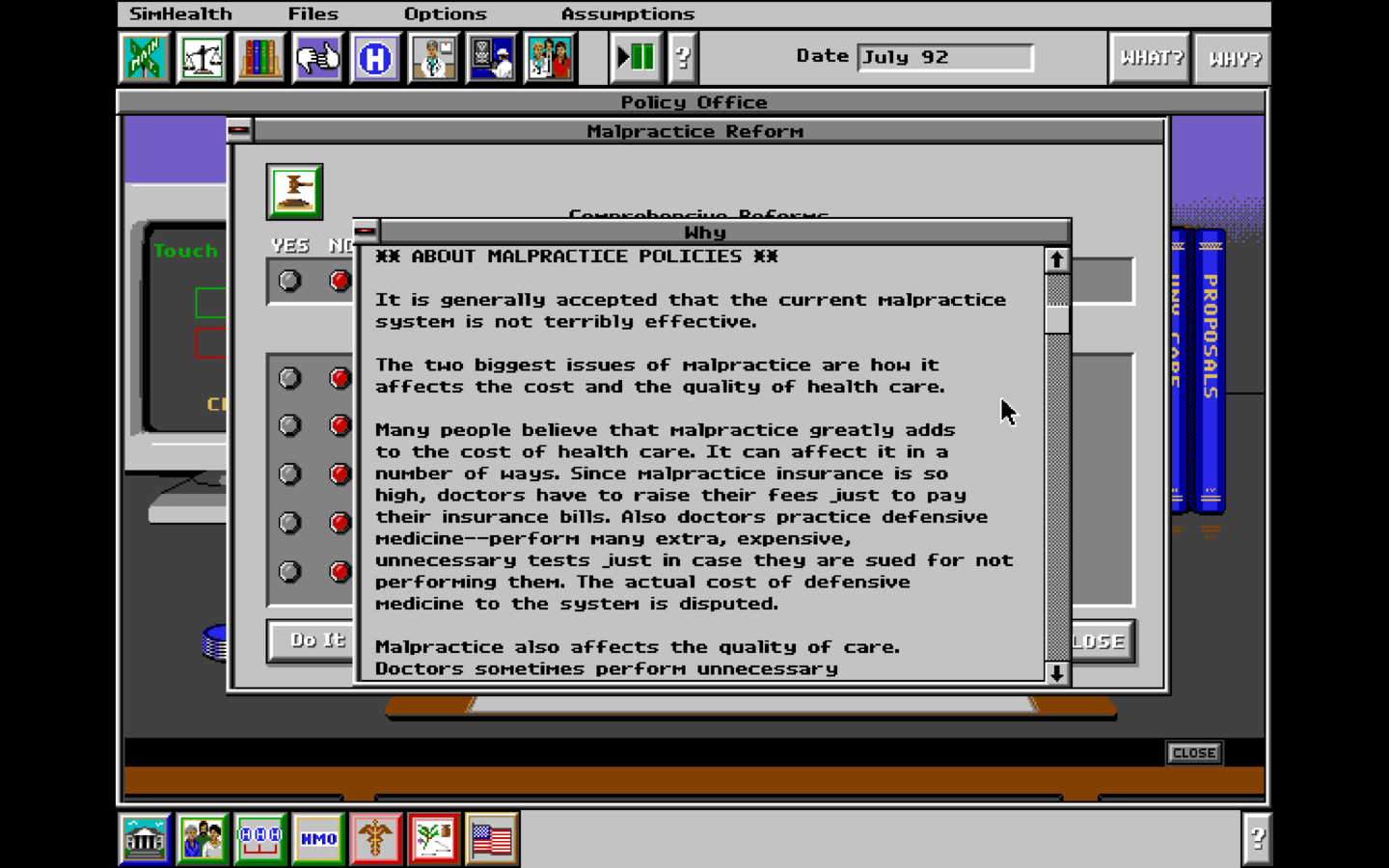Select YES for the second reform in lower group
1389x868 pixels.
[289, 425]
